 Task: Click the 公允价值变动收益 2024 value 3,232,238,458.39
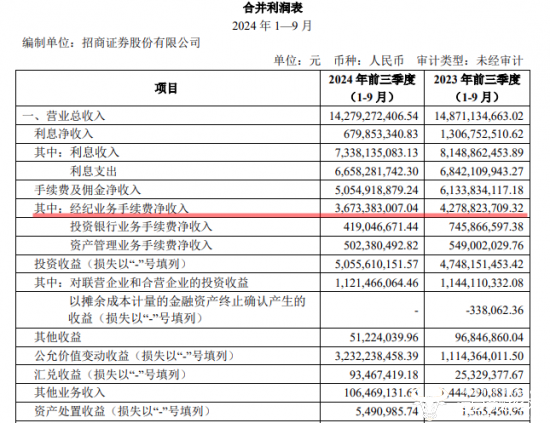(x=376, y=356)
